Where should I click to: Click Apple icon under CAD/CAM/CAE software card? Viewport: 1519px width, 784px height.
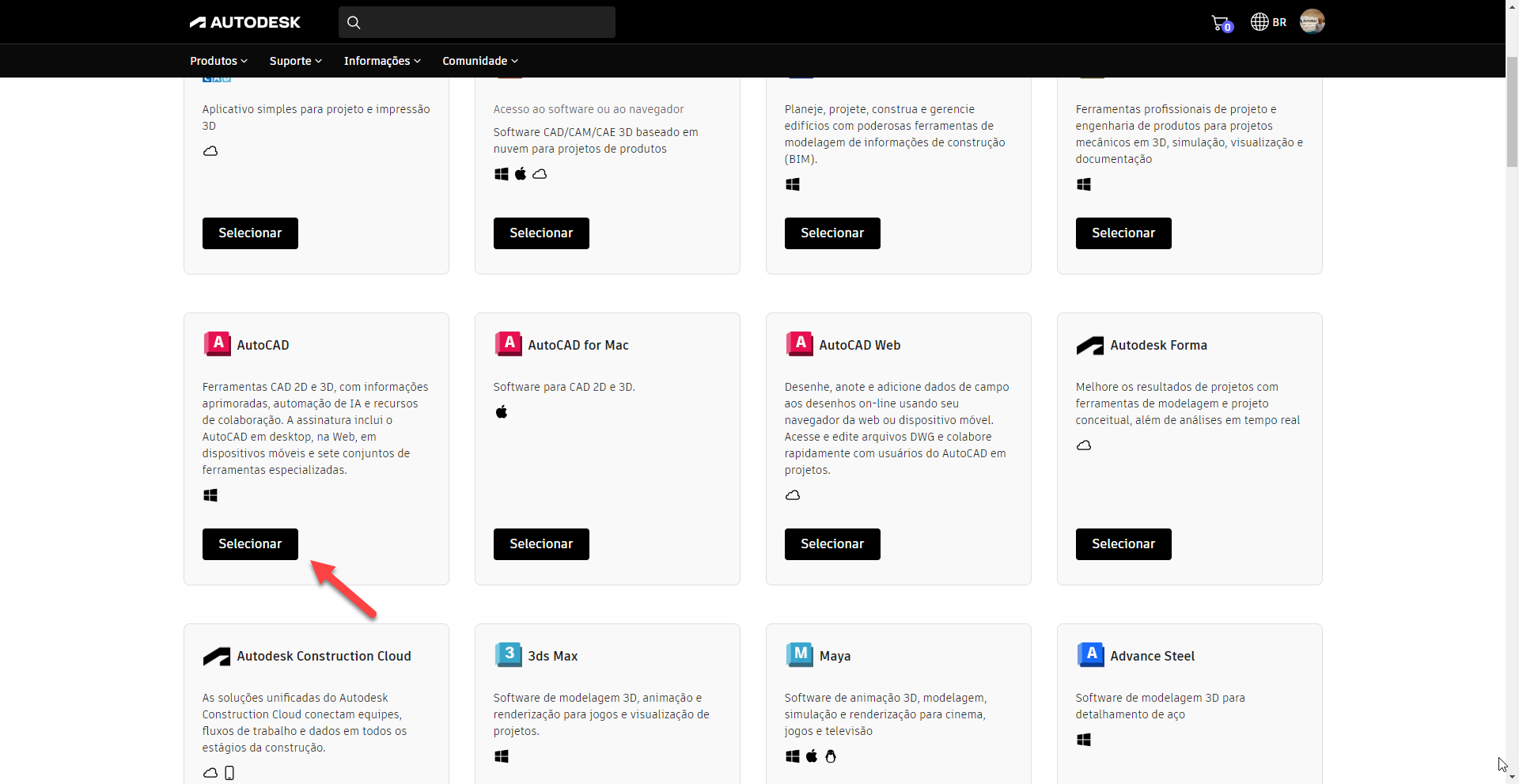(x=521, y=174)
